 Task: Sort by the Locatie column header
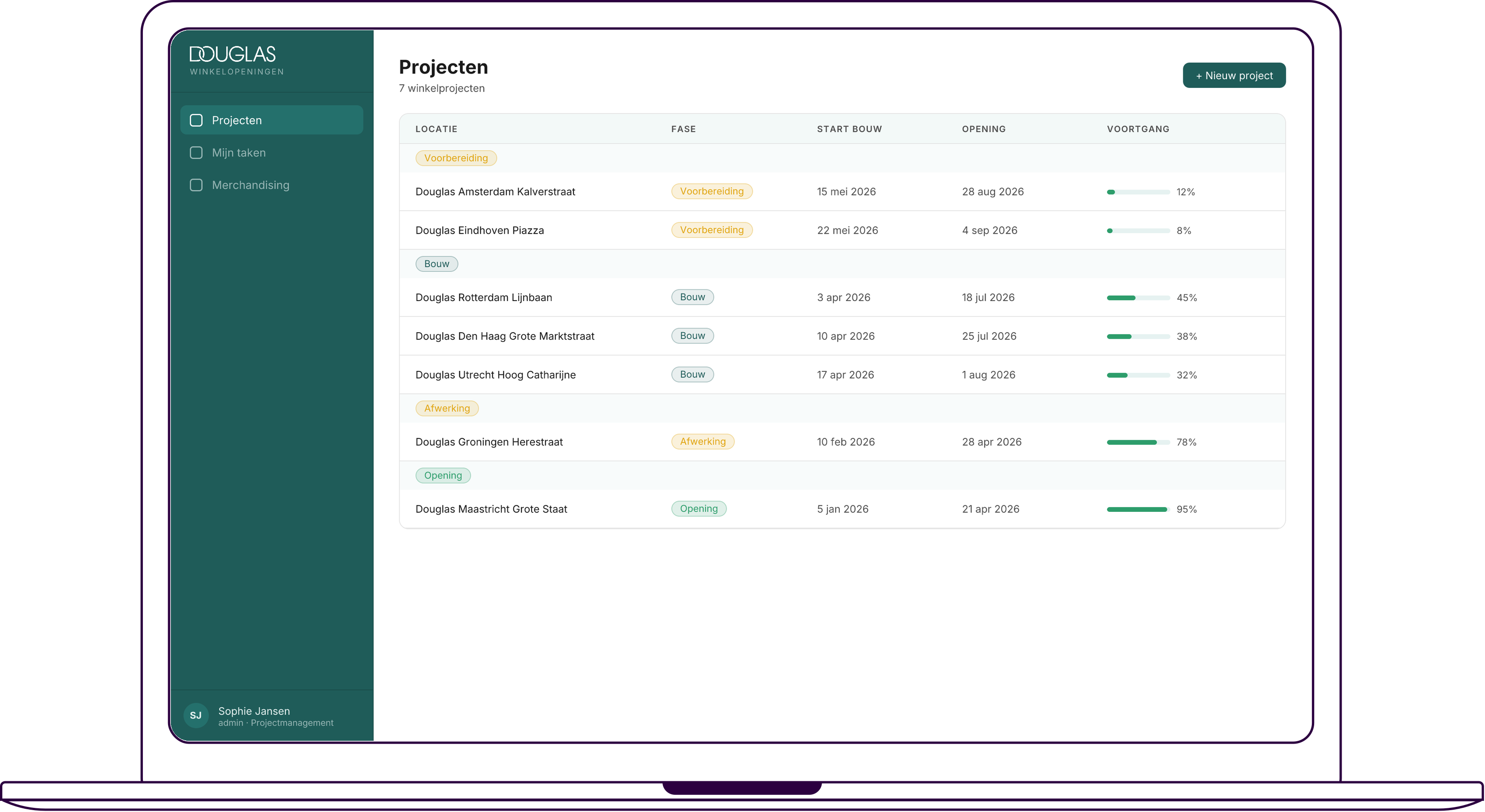coord(436,129)
